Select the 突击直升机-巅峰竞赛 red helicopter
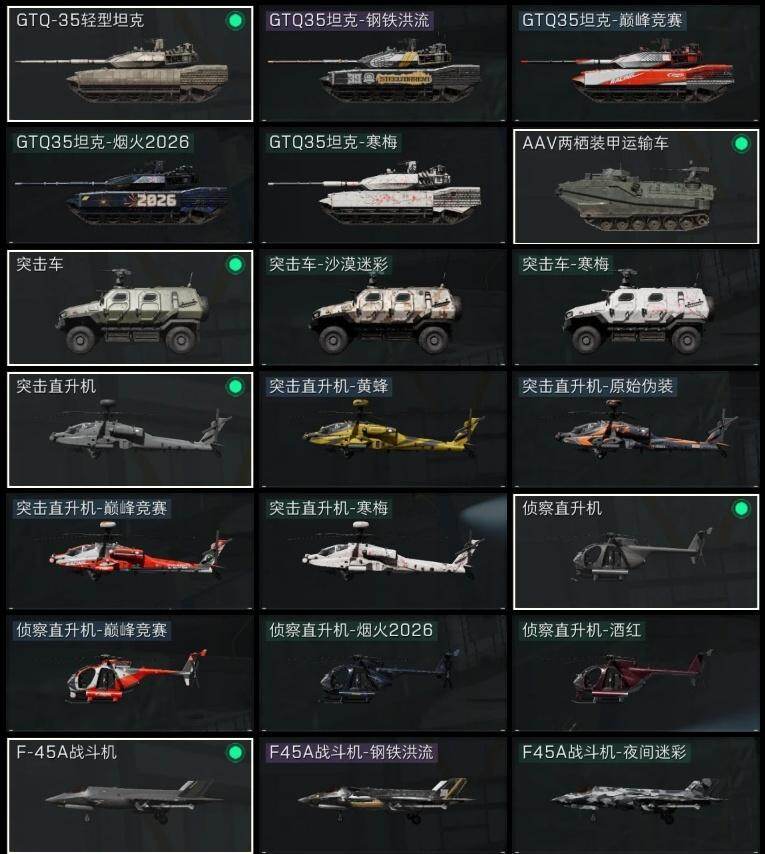765x854 pixels. pyautogui.click(x=130, y=551)
